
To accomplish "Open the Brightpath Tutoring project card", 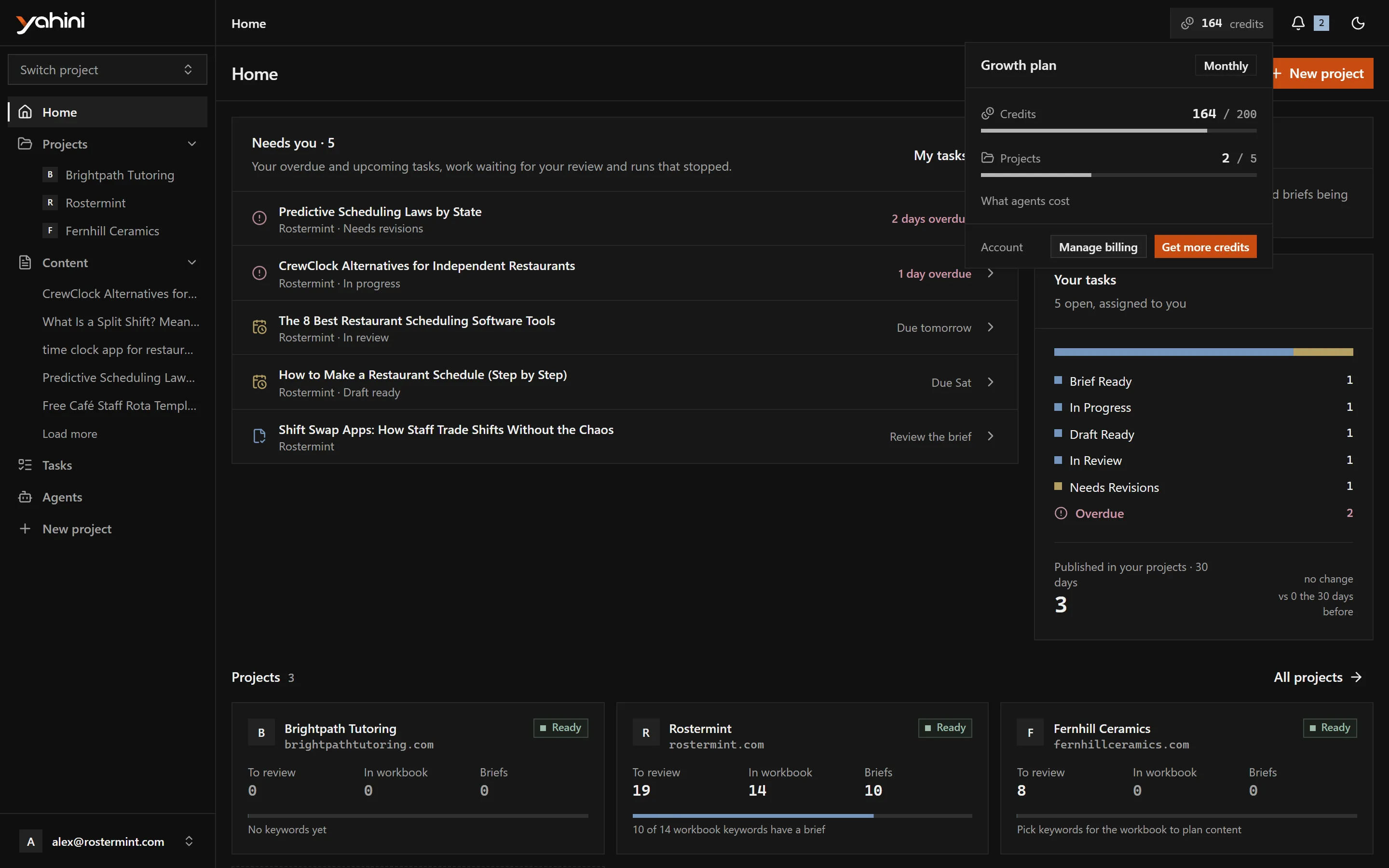I will point(418,778).
